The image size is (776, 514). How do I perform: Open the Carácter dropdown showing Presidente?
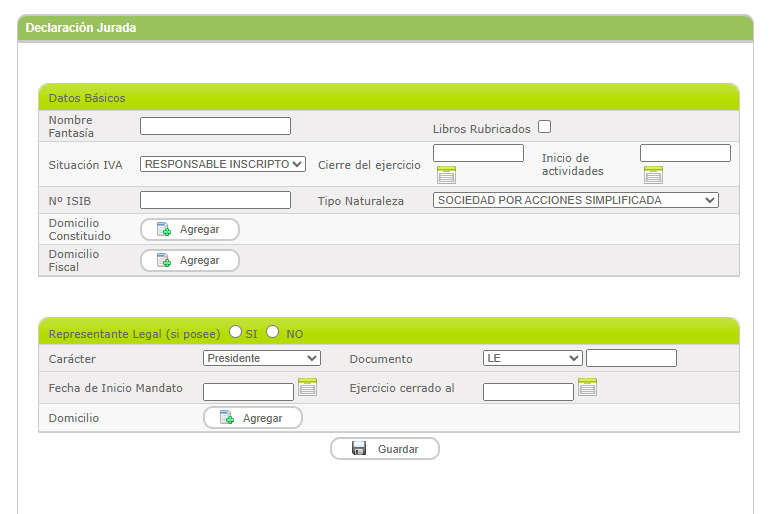click(x=261, y=358)
